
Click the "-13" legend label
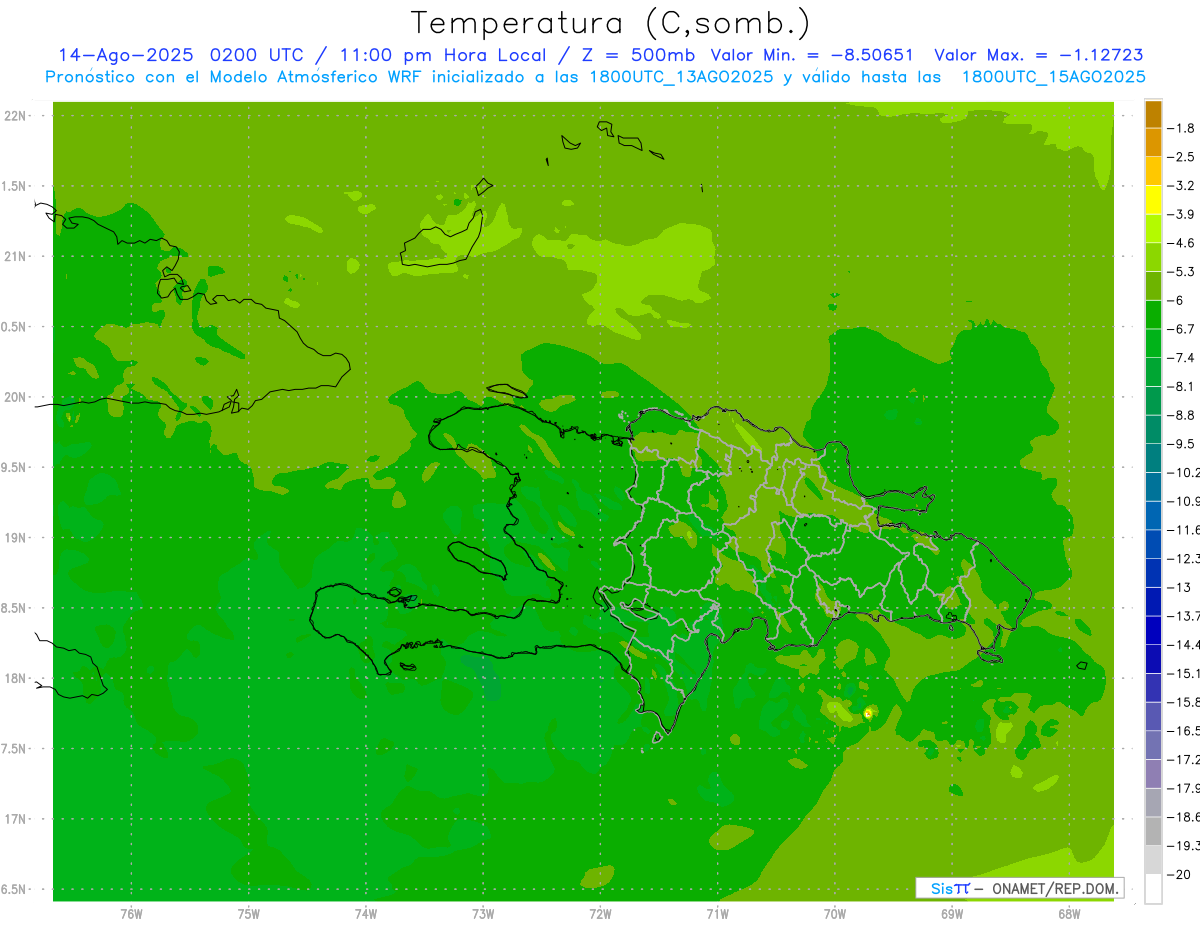[1180, 587]
